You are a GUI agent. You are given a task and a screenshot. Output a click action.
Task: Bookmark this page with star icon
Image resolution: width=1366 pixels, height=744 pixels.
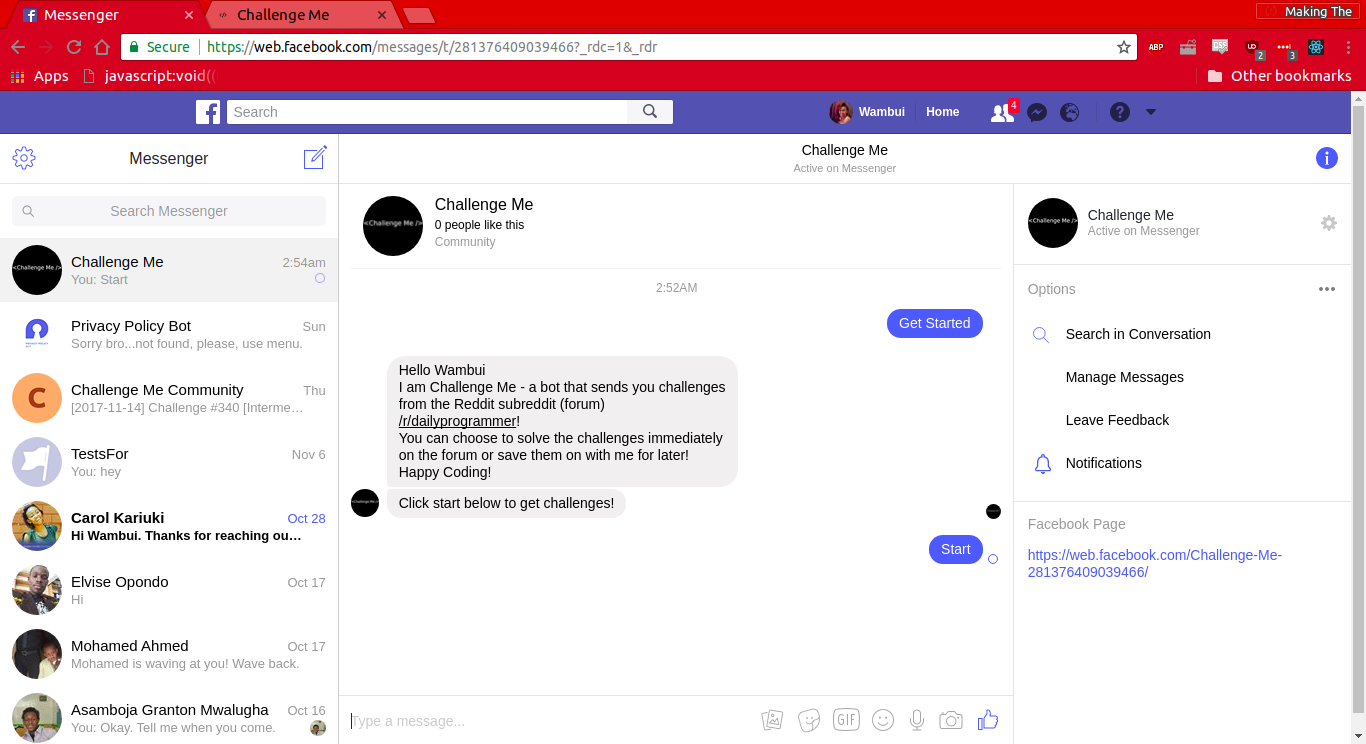[x=1123, y=47]
